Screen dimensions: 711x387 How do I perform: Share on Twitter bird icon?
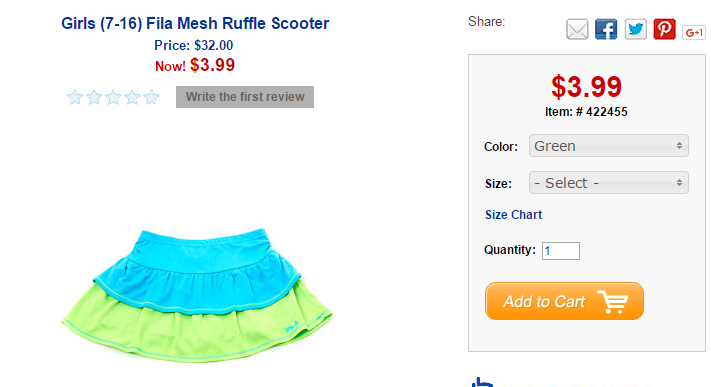pos(635,29)
